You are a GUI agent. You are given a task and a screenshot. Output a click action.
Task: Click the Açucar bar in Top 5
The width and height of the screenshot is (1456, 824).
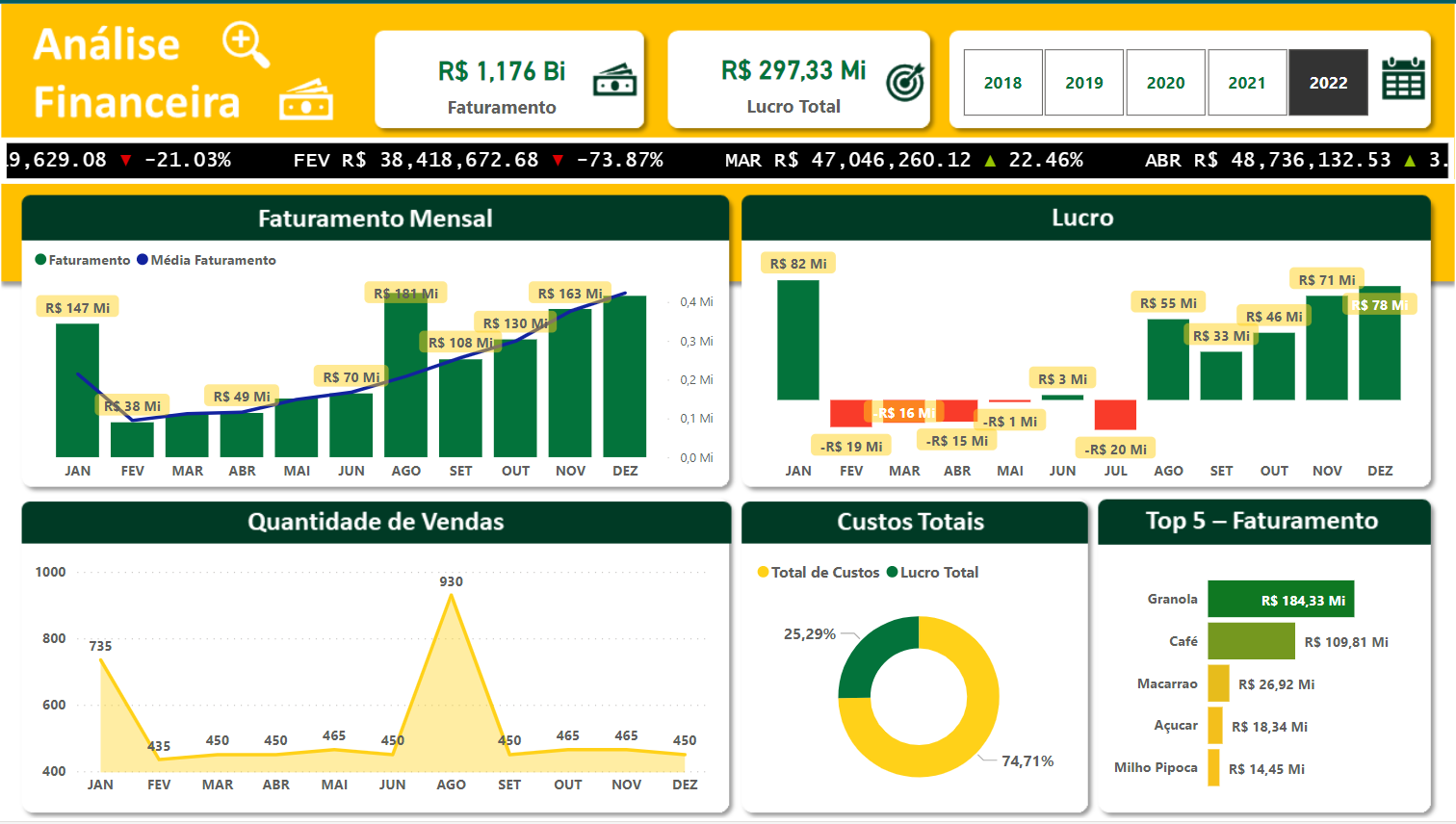(x=1215, y=726)
